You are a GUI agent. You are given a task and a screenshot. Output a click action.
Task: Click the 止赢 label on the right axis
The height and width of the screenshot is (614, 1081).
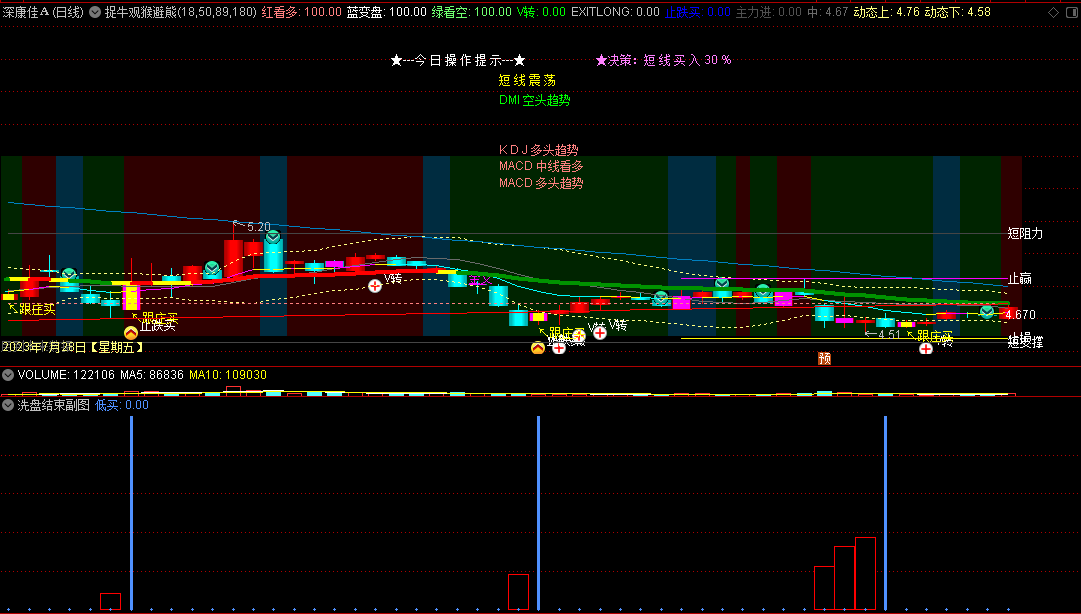pyautogui.click(x=1020, y=278)
